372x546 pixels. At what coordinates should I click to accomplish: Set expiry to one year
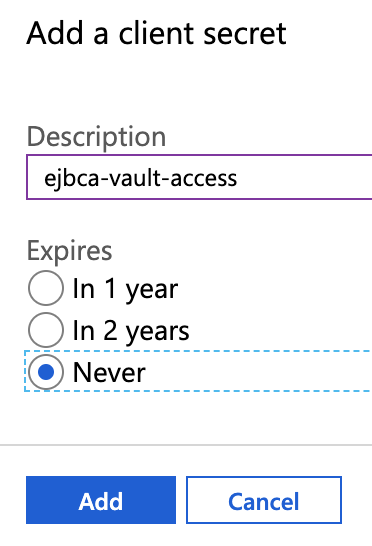[46, 288]
